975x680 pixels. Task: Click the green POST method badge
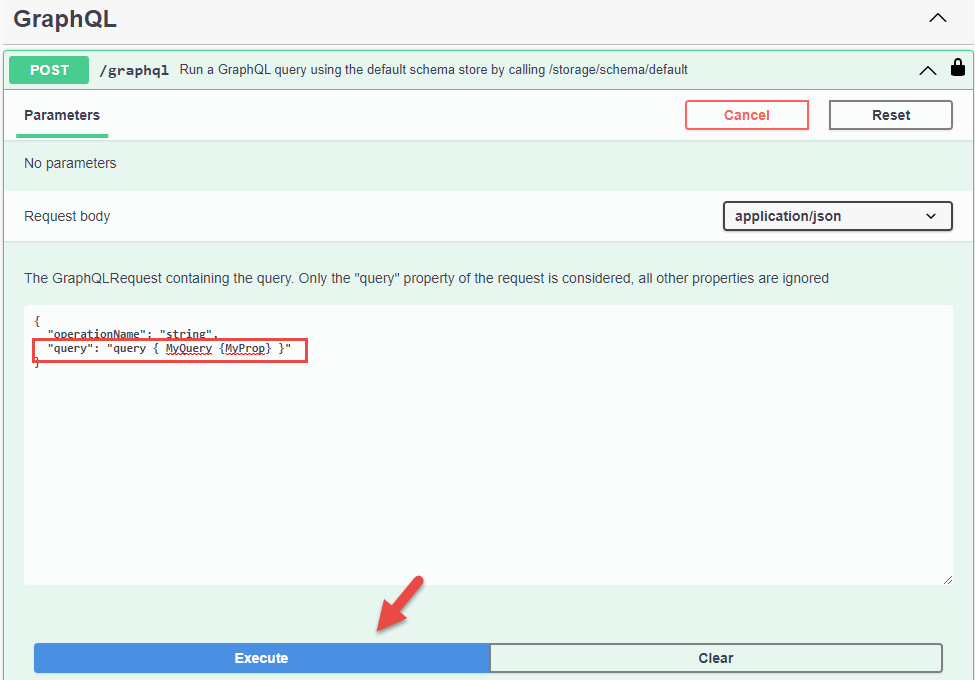(x=49, y=70)
